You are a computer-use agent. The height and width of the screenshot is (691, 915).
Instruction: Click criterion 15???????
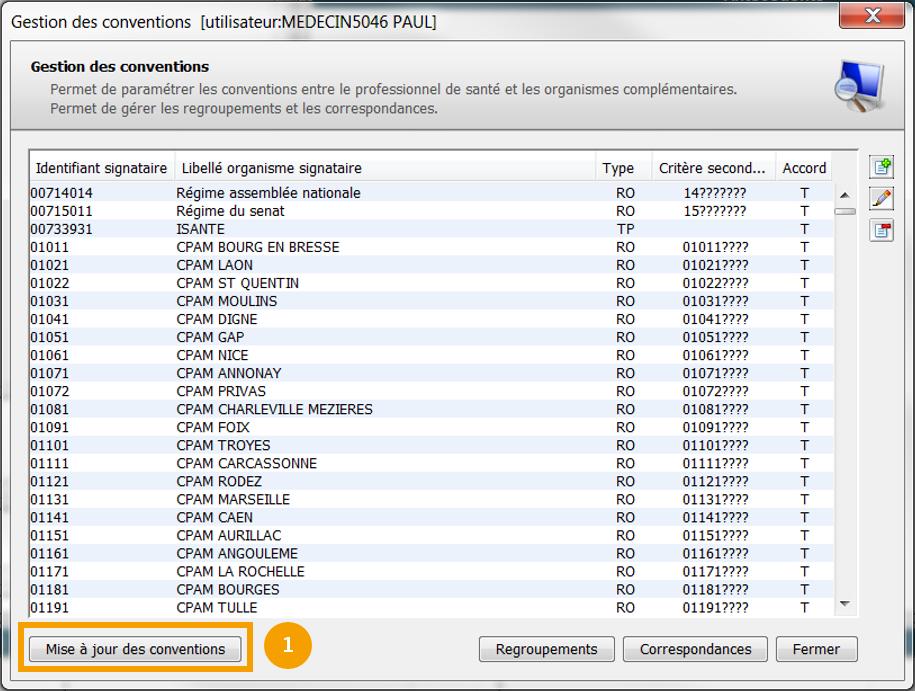coord(714,211)
